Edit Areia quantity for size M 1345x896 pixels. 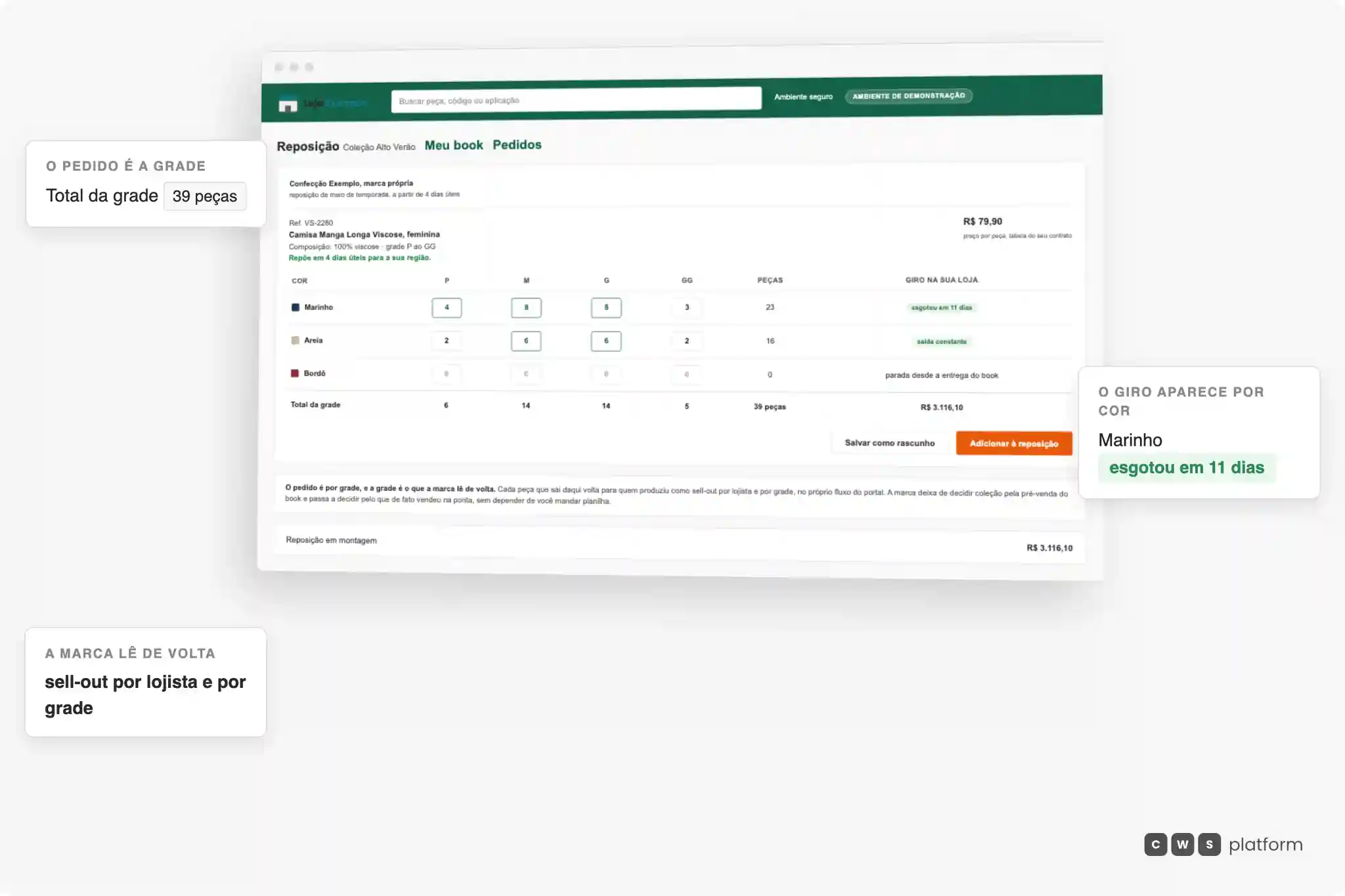[x=526, y=341]
